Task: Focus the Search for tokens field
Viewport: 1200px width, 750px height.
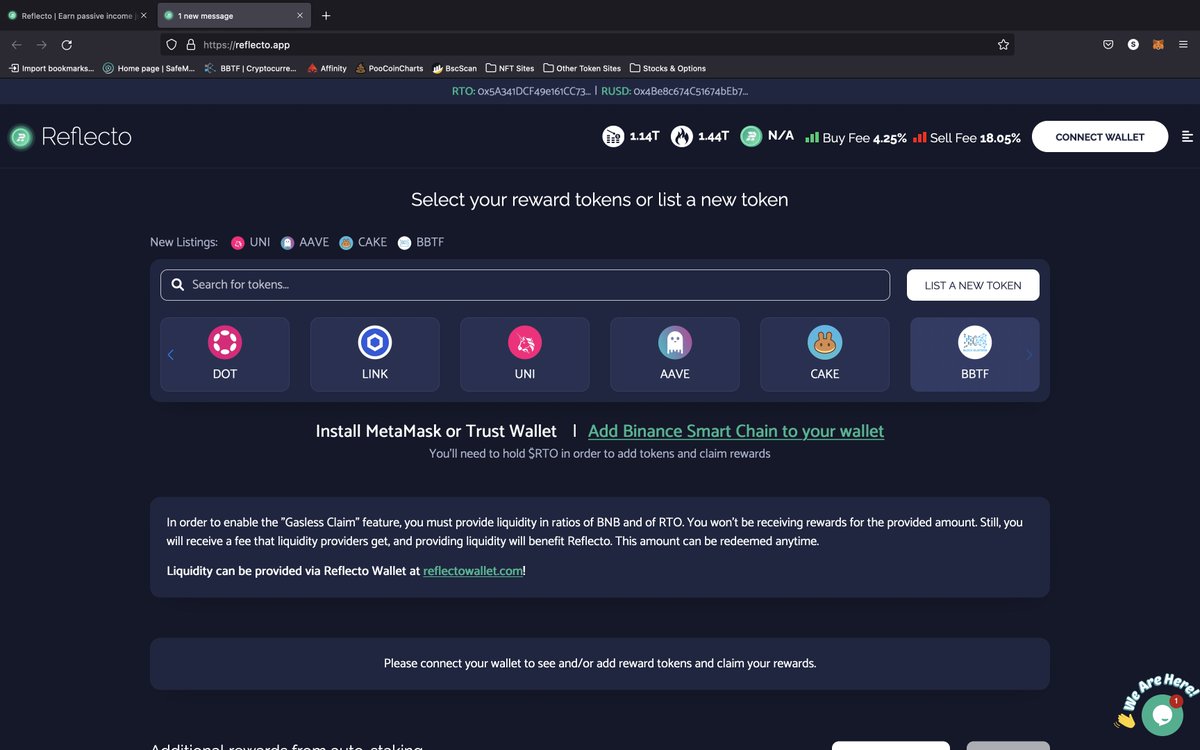Action: [525, 285]
